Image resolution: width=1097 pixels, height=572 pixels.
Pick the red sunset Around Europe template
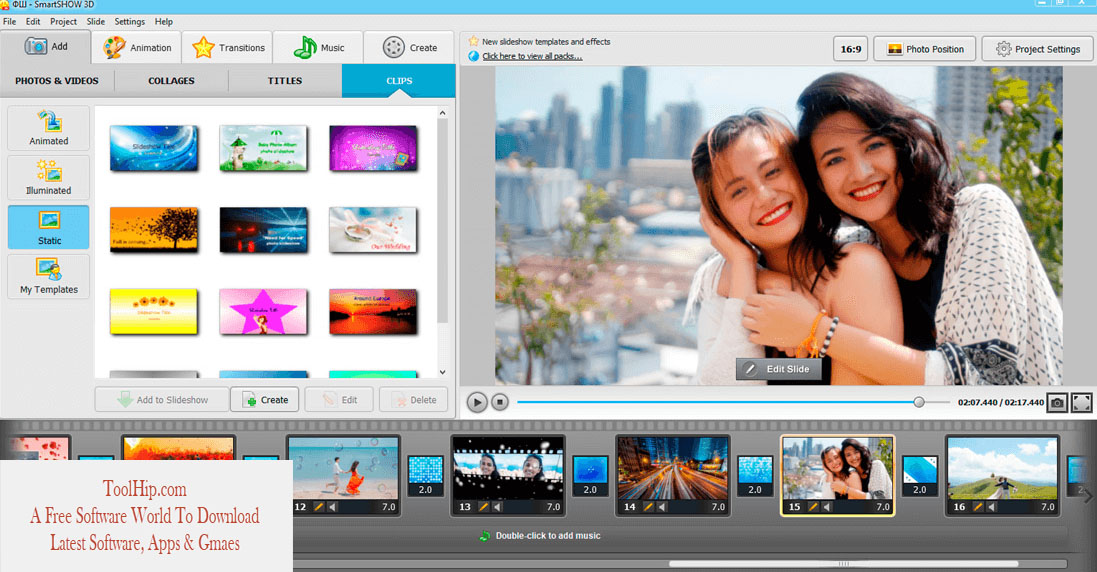point(373,312)
